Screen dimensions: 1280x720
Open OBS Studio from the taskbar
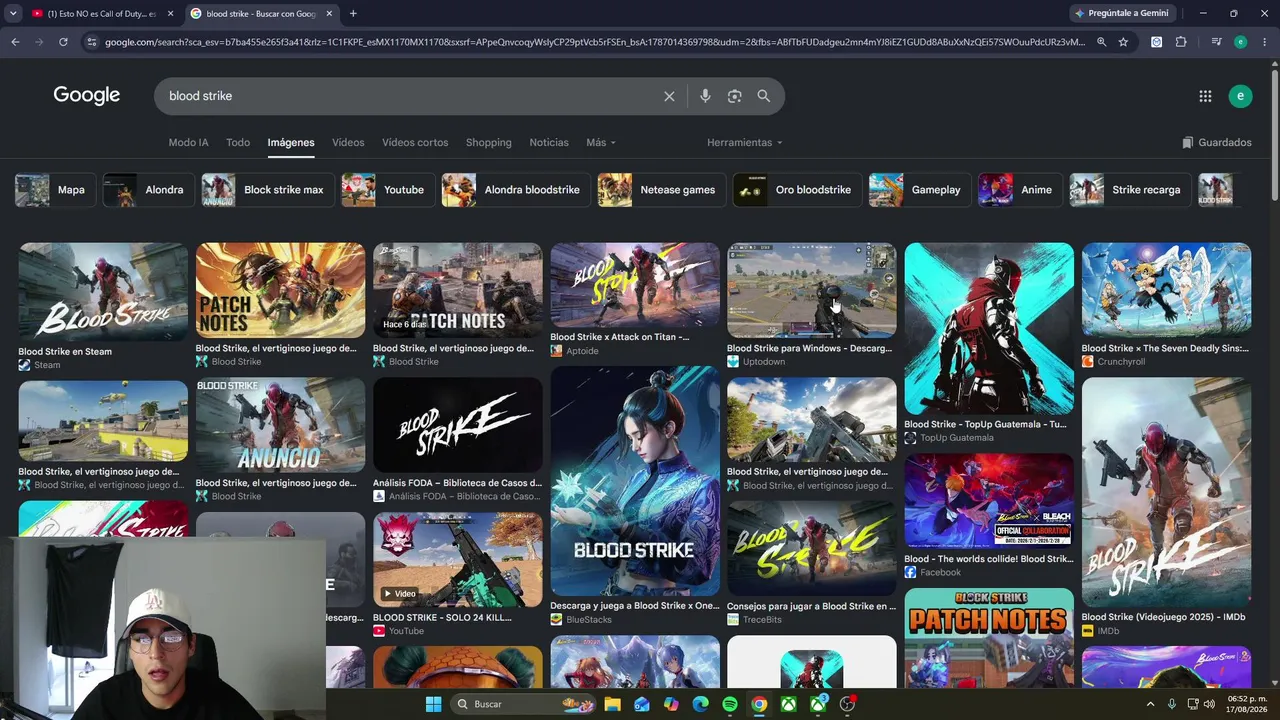tap(847, 704)
